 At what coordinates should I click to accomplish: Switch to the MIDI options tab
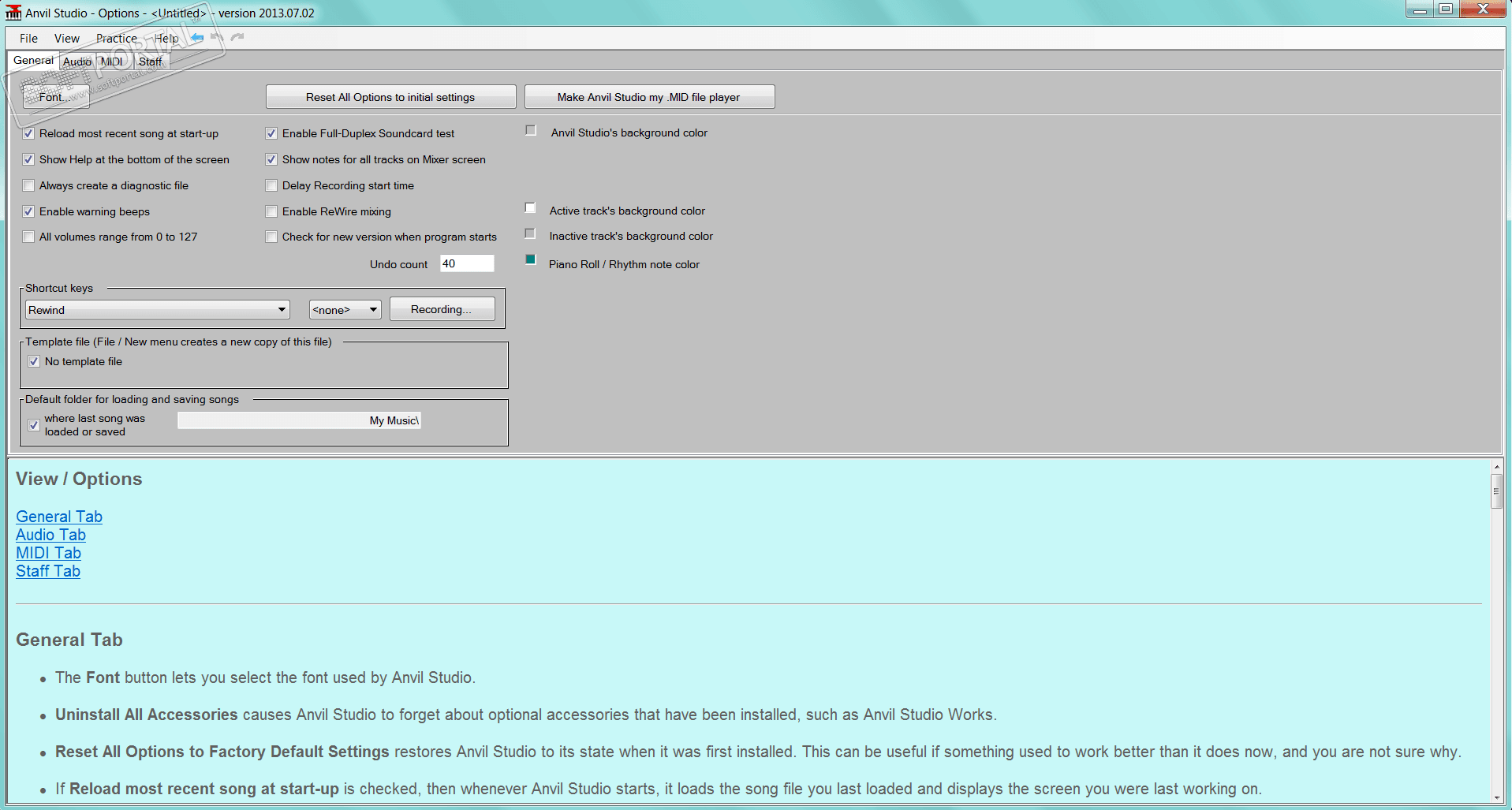click(112, 62)
